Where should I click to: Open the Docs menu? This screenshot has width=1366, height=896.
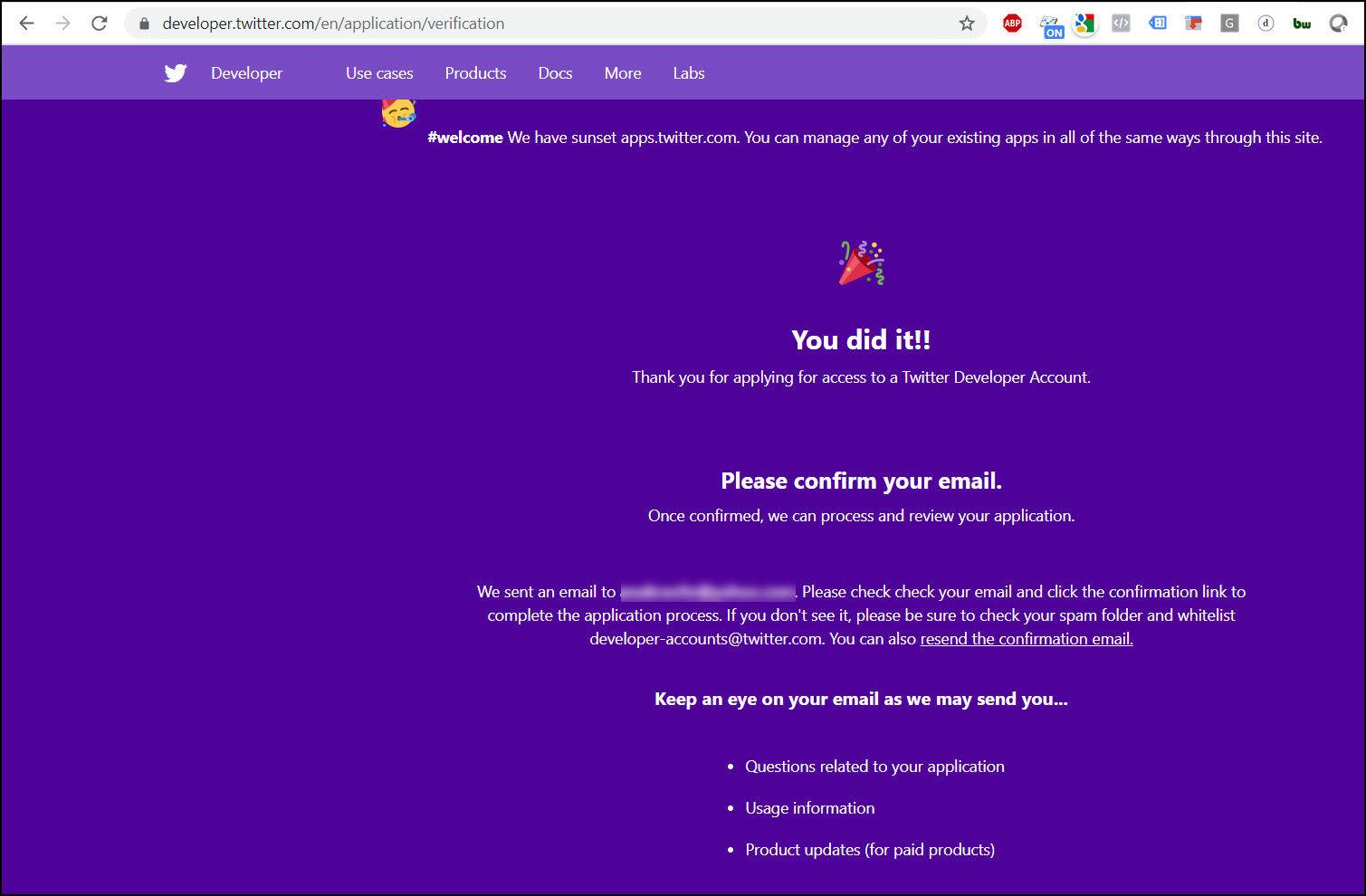(555, 73)
